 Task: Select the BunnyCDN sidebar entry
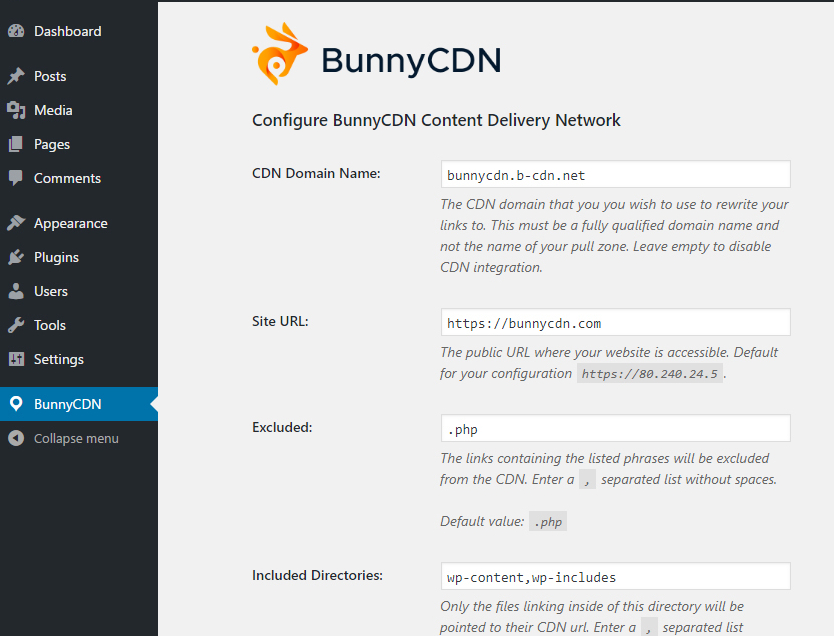79,404
